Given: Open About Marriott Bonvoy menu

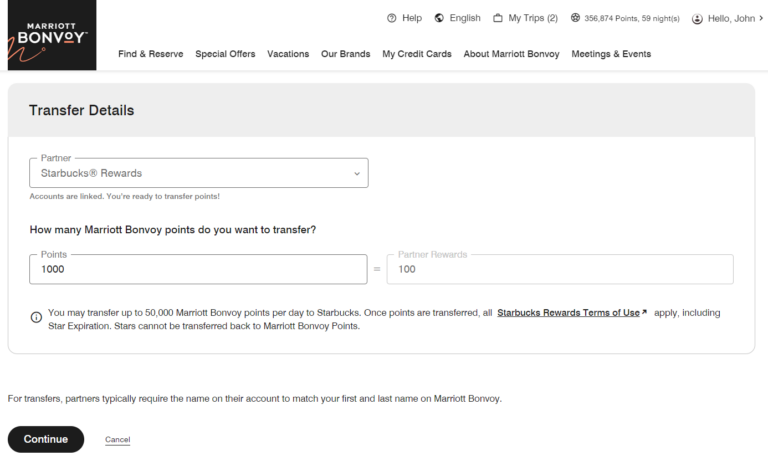Looking at the screenshot, I should pos(511,54).
